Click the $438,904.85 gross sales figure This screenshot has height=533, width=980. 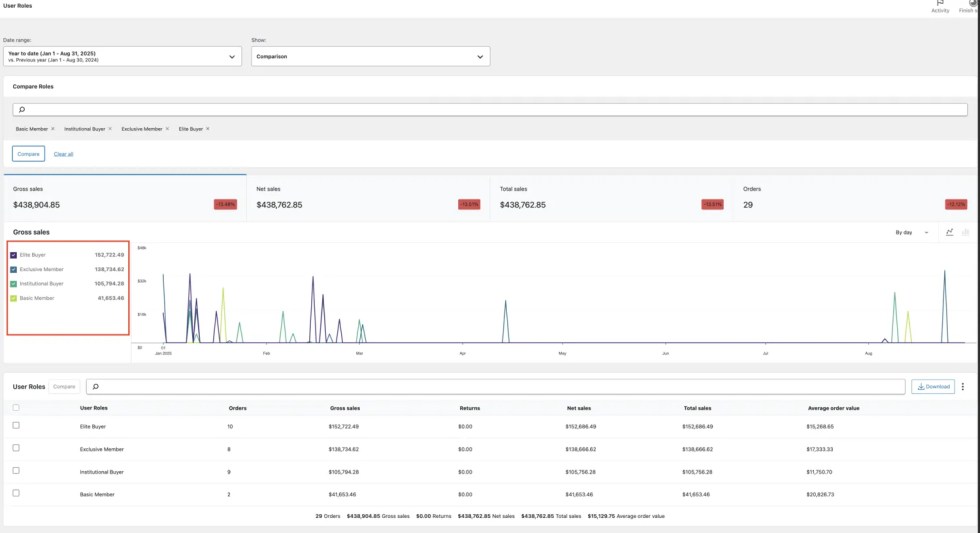36,205
